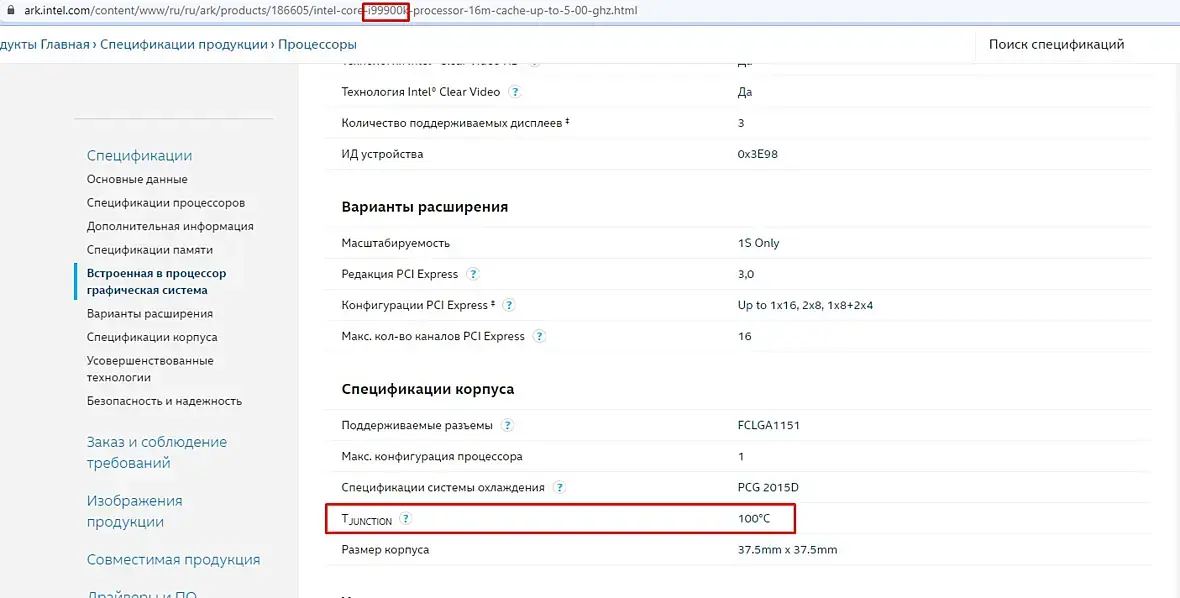1180x598 pixels.
Task: Open Спецификации in the sidebar
Action: tap(139, 155)
